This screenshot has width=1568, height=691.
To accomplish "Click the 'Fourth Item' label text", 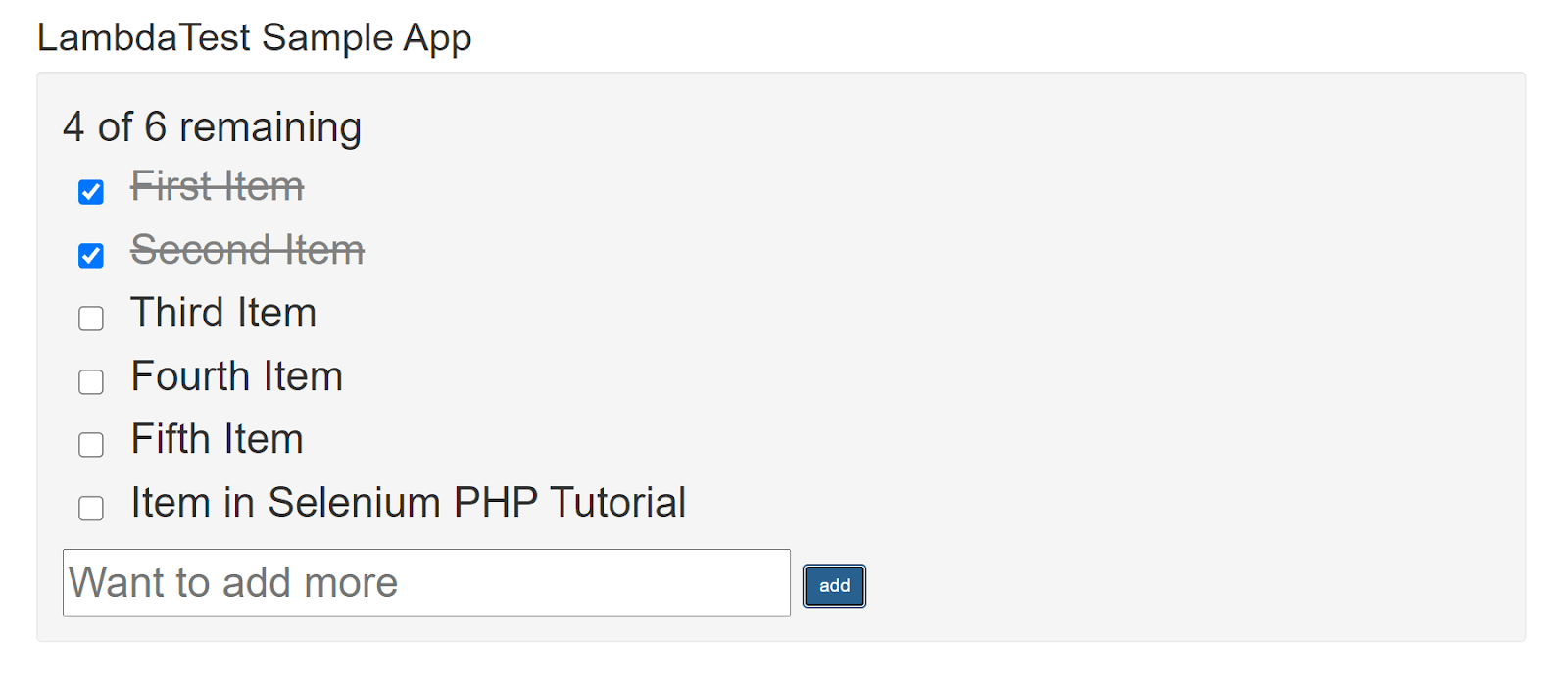I will point(234,376).
